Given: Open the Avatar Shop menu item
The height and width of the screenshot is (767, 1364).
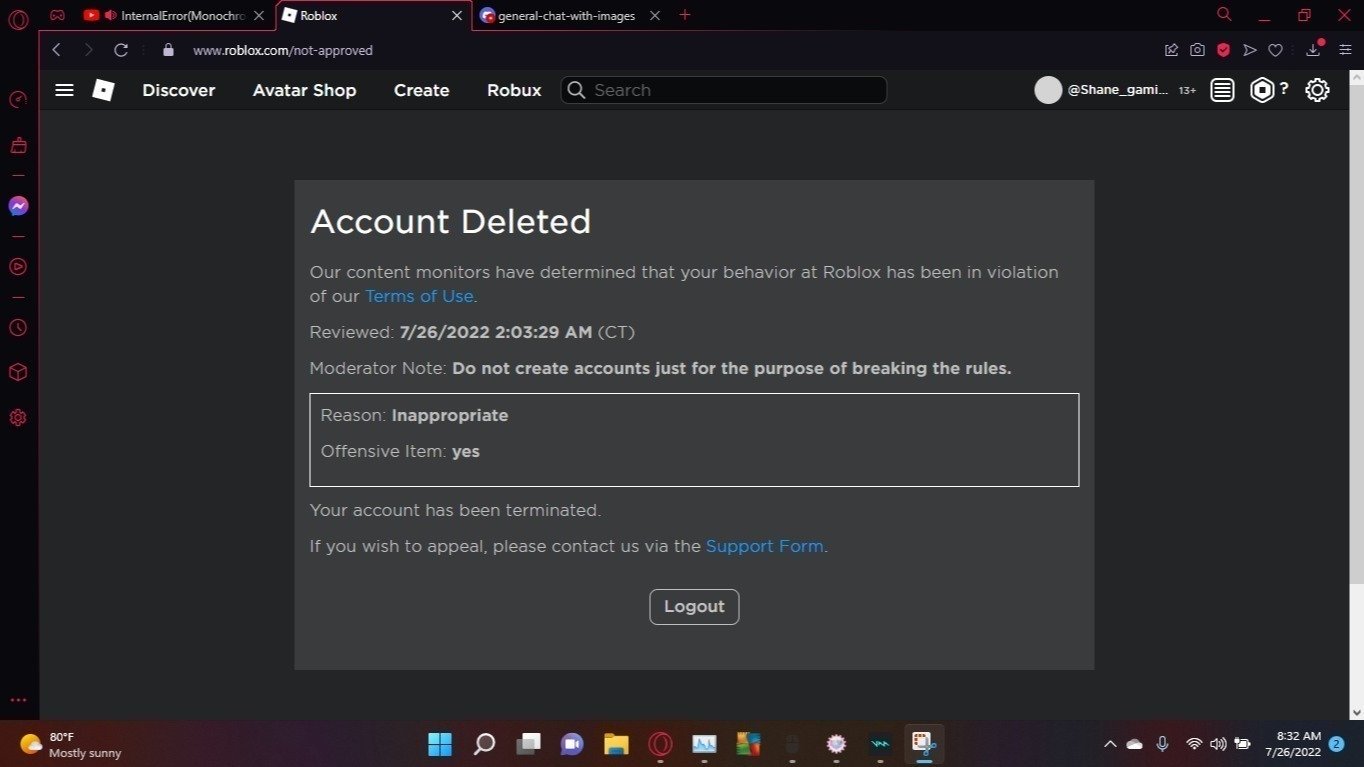Looking at the screenshot, I should click(304, 90).
